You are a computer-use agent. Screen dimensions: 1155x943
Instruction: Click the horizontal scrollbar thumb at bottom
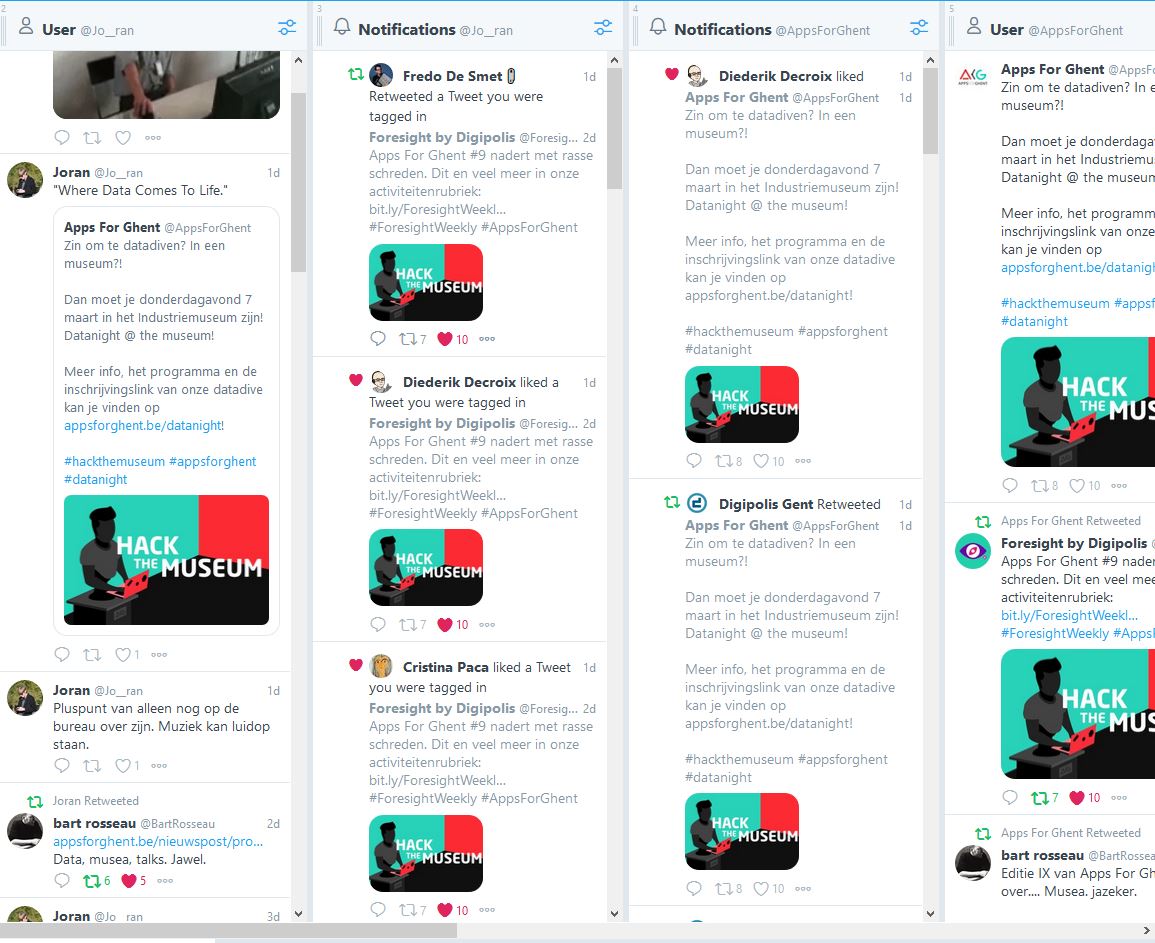point(228,932)
